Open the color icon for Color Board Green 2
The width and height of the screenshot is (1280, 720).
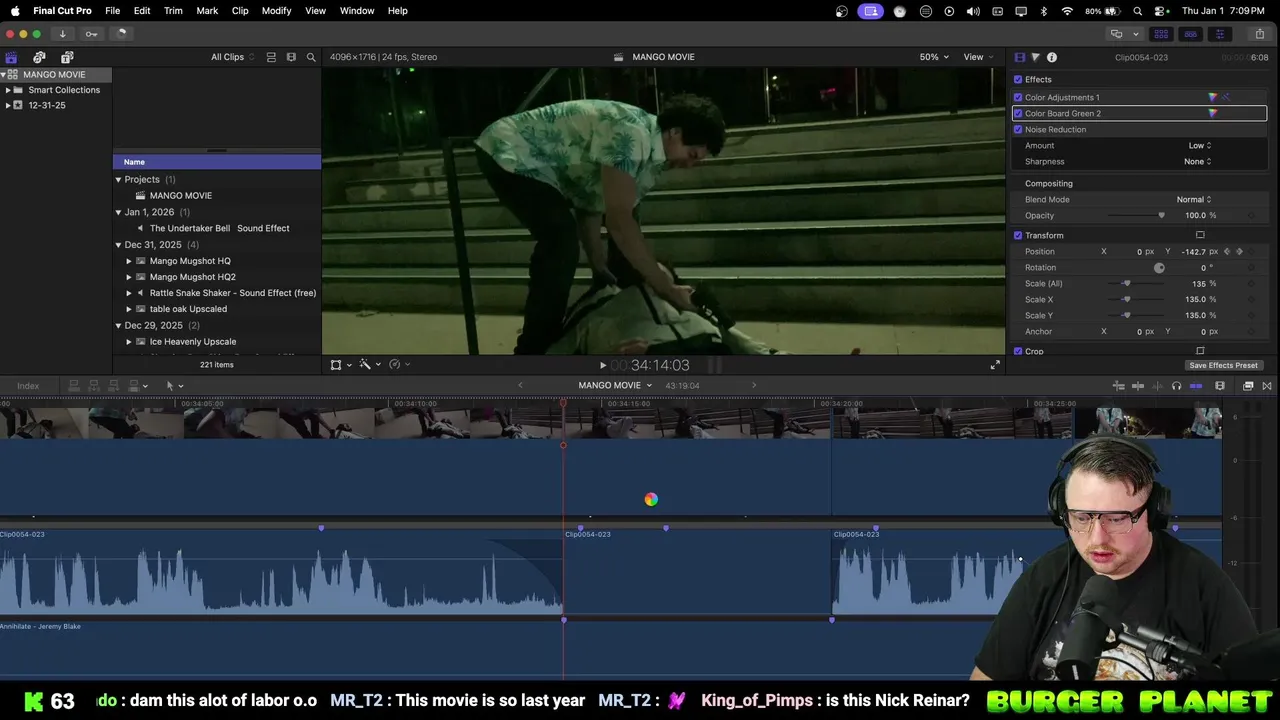point(1212,113)
